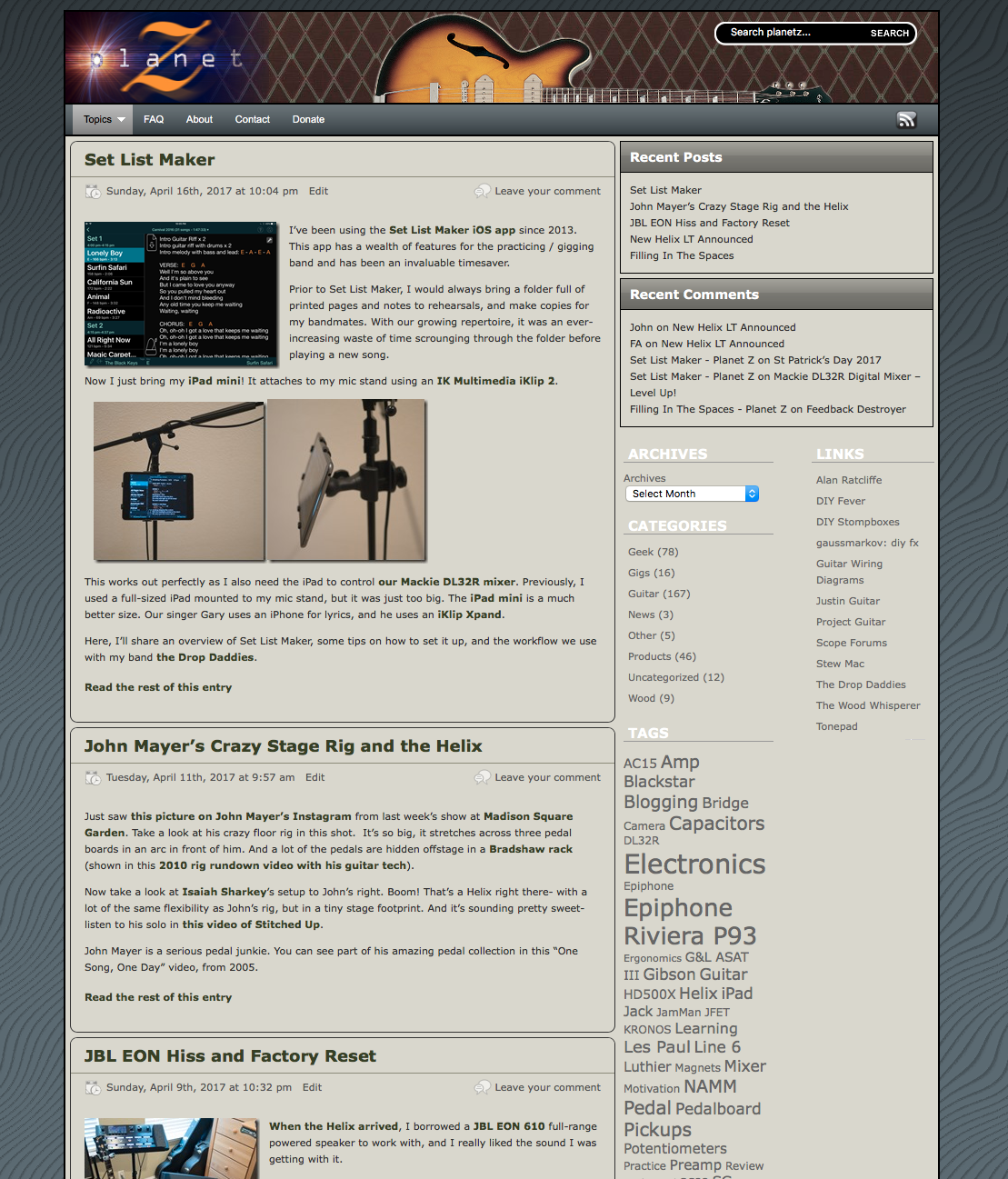
Task: Click comment bubble icon on John Mayer post
Action: click(x=483, y=778)
